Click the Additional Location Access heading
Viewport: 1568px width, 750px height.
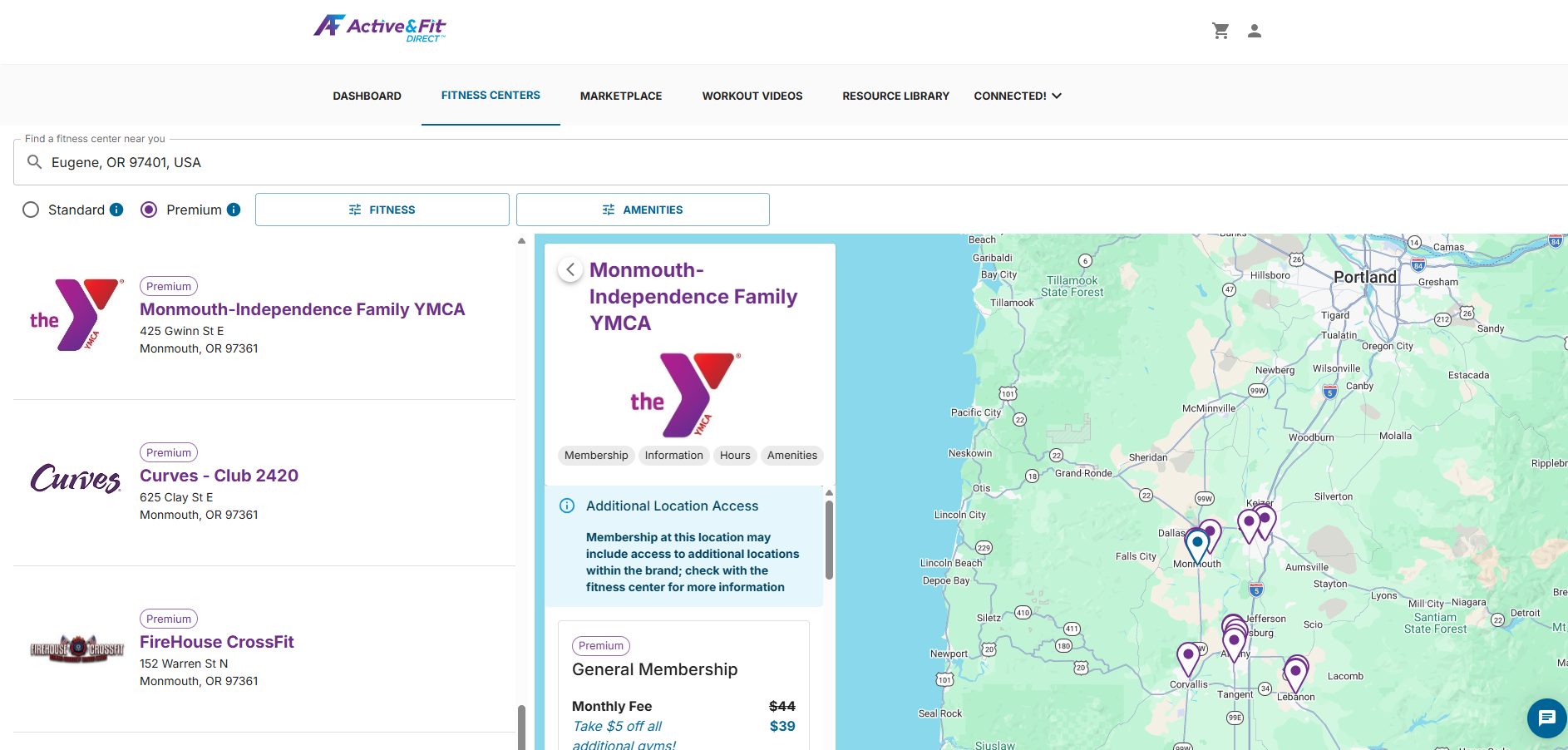[672, 506]
